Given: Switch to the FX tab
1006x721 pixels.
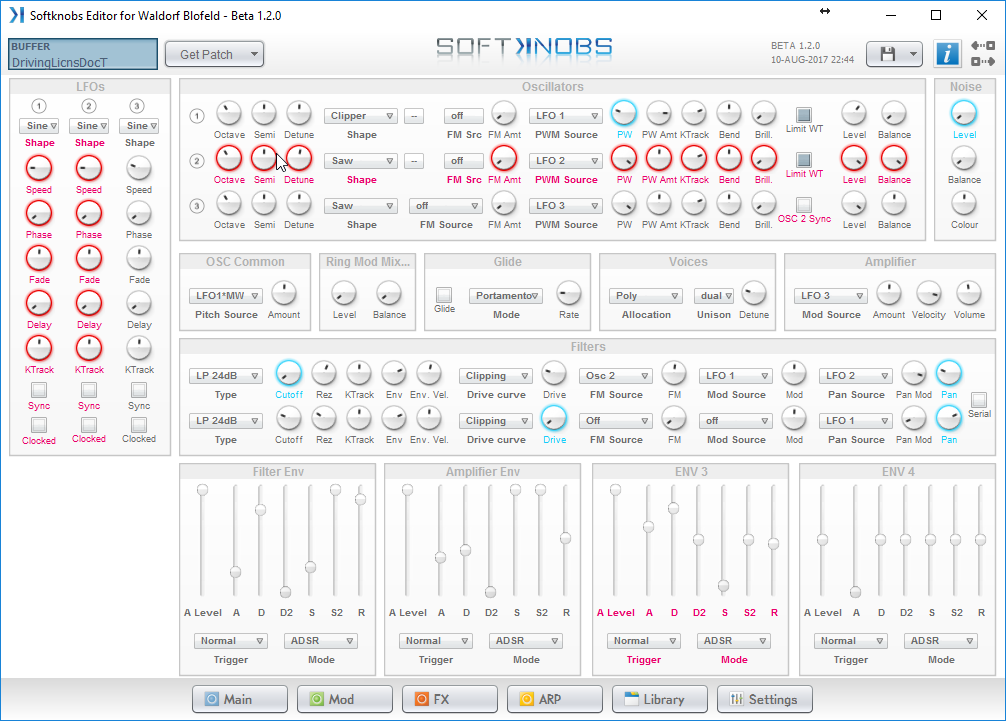Looking at the screenshot, I should 450,699.
